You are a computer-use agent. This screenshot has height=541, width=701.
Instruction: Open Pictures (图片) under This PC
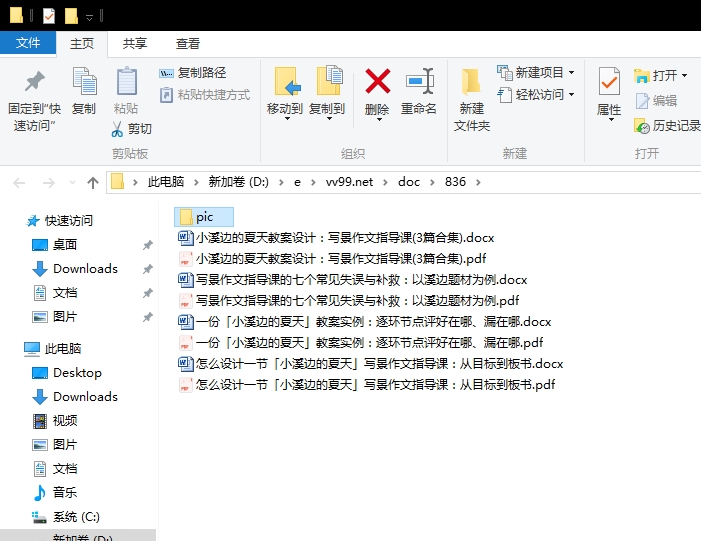tap(55, 444)
